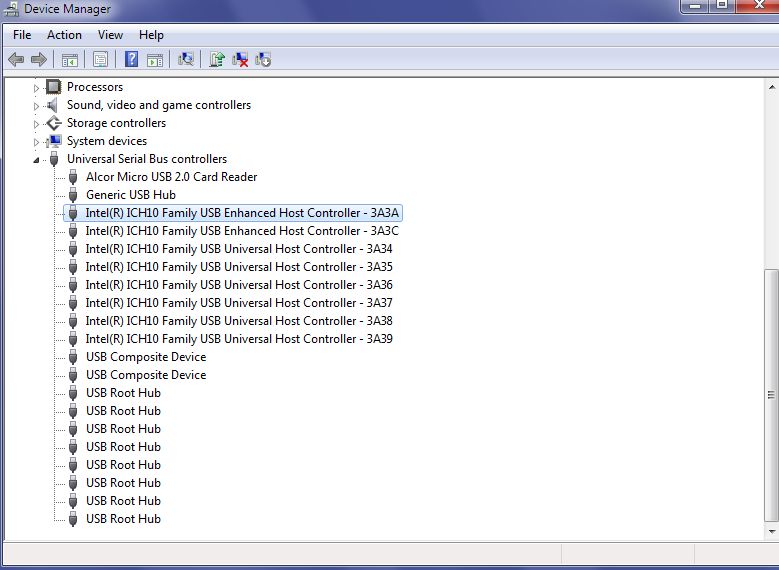Click the vertical scrollbar up arrow
779x570 pixels.
point(772,87)
